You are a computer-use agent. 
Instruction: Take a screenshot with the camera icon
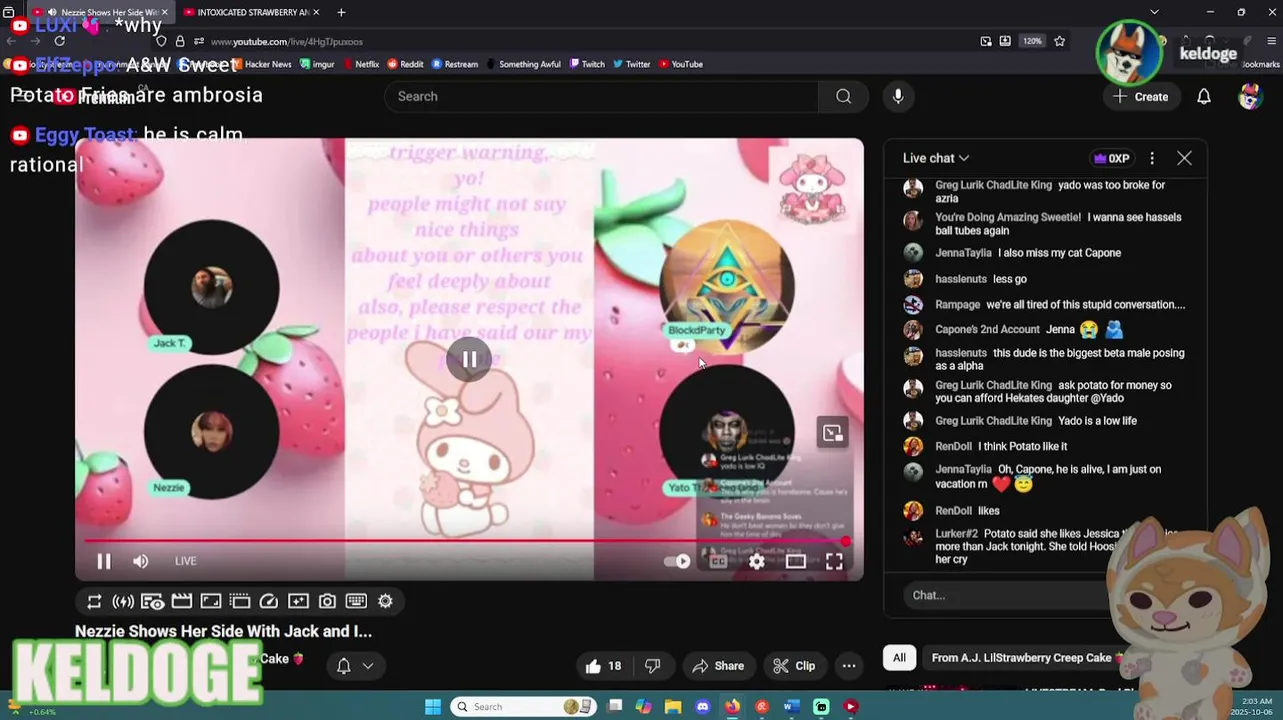click(x=327, y=601)
